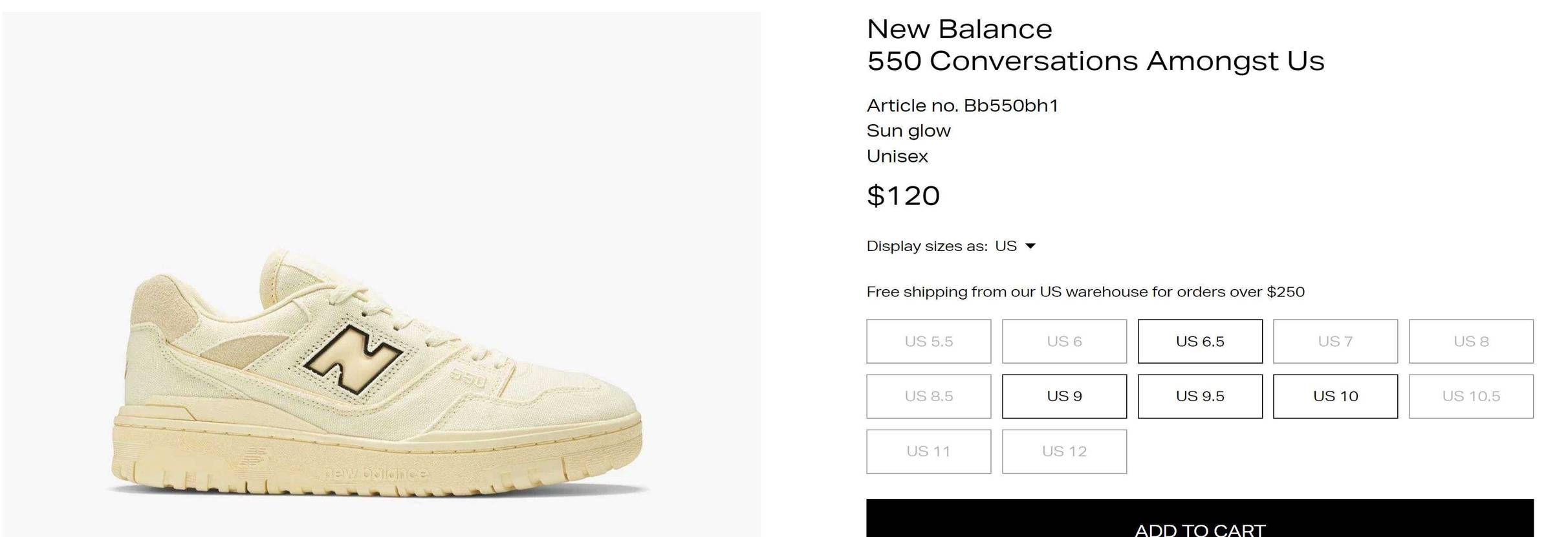
Task: Click the New Balance brand name
Action: pos(959,29)
